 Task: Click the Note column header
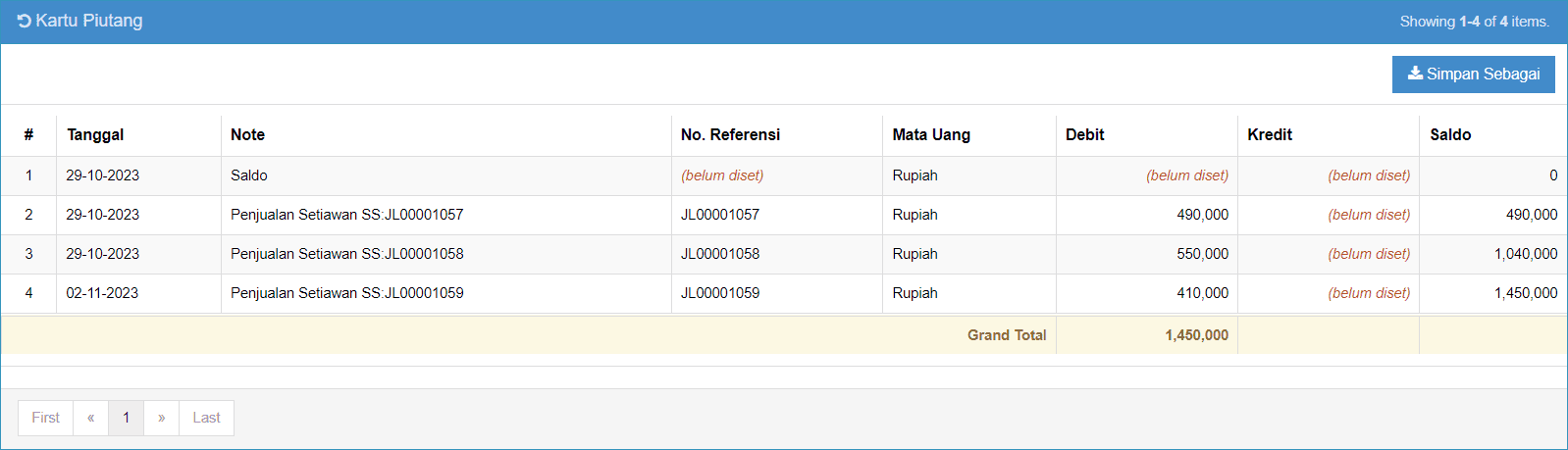[x=247, y=135]
